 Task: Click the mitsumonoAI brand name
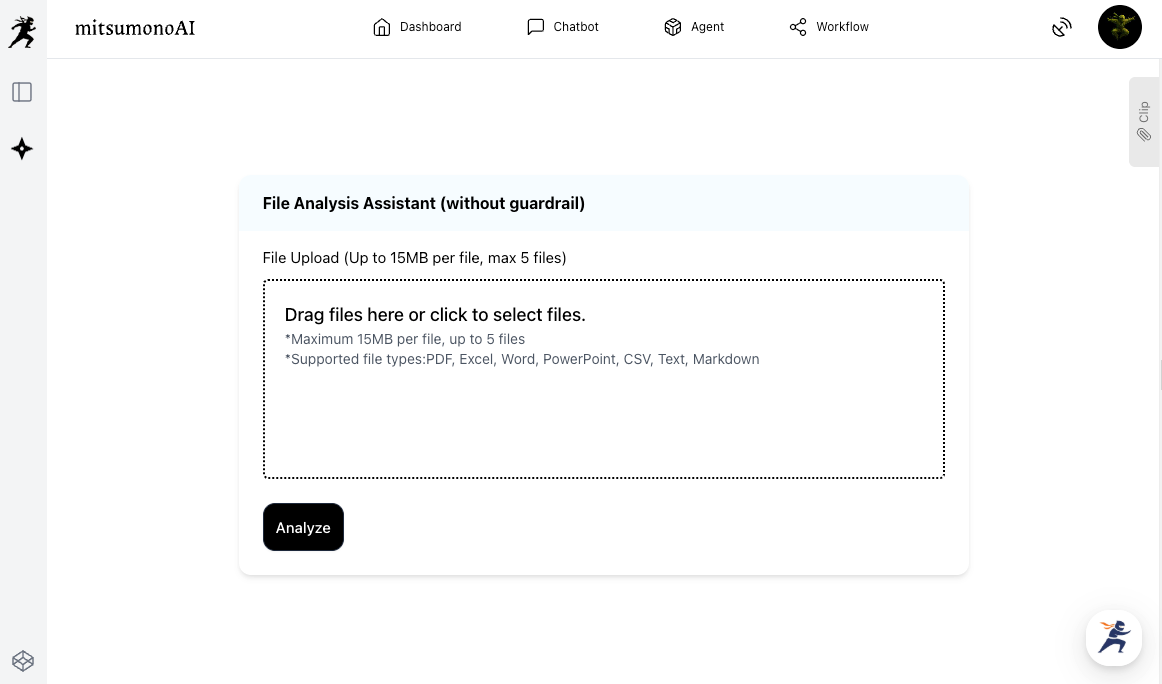[135, 28]
